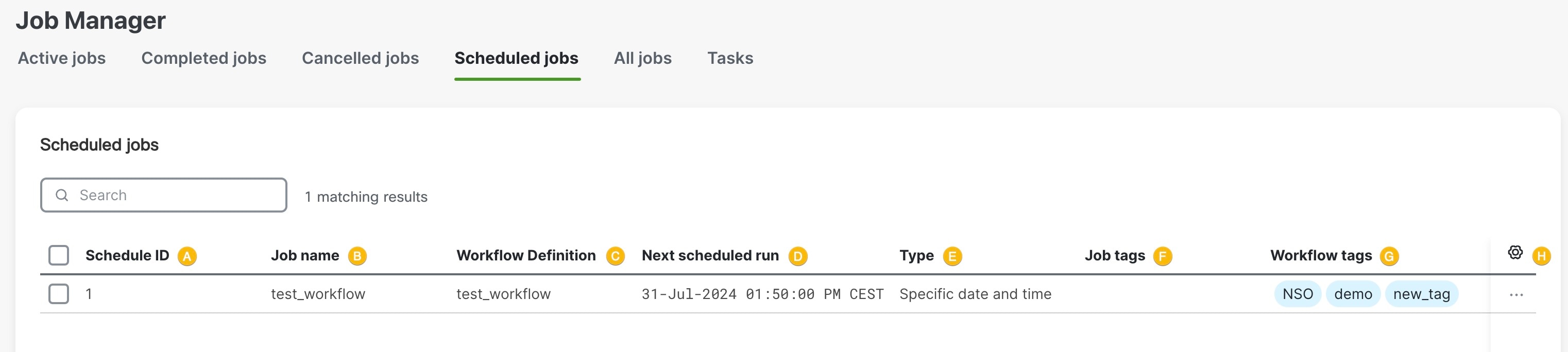Switch to the Active jobs tab
The width and height of the screenshot is (1568, 352).
pos(61,58)
